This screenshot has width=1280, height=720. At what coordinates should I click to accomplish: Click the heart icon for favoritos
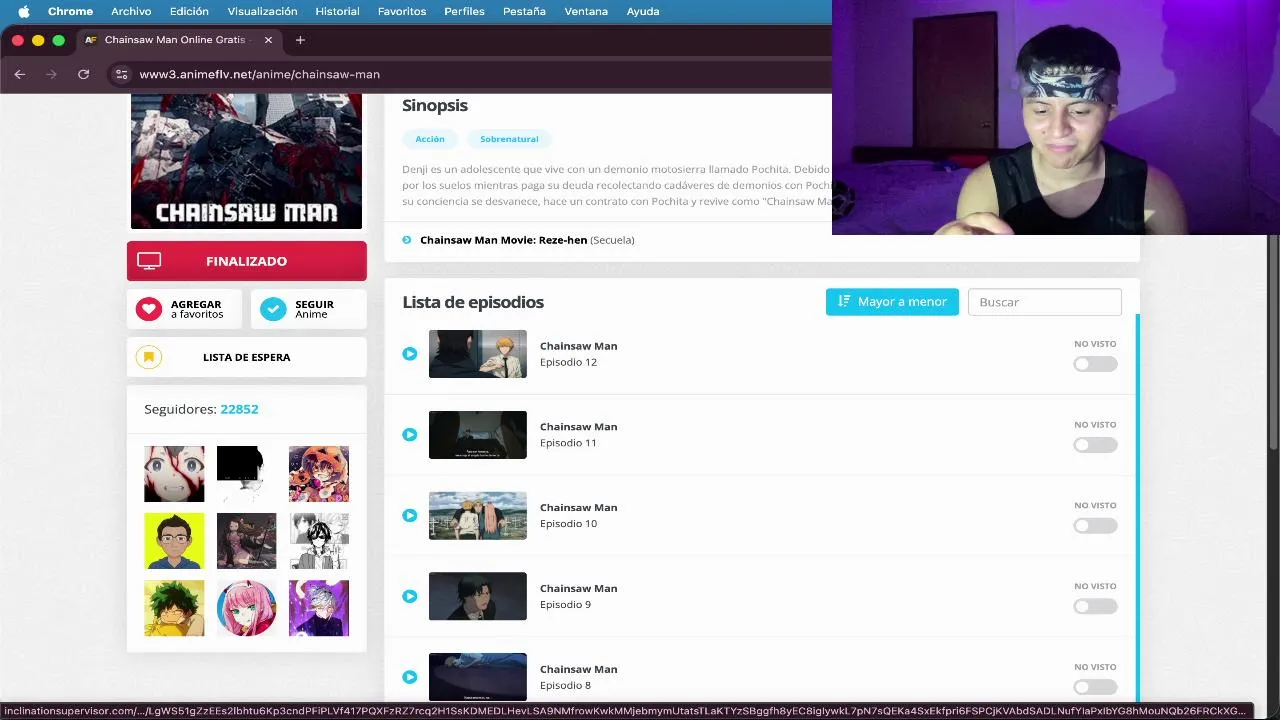(149, 309)
